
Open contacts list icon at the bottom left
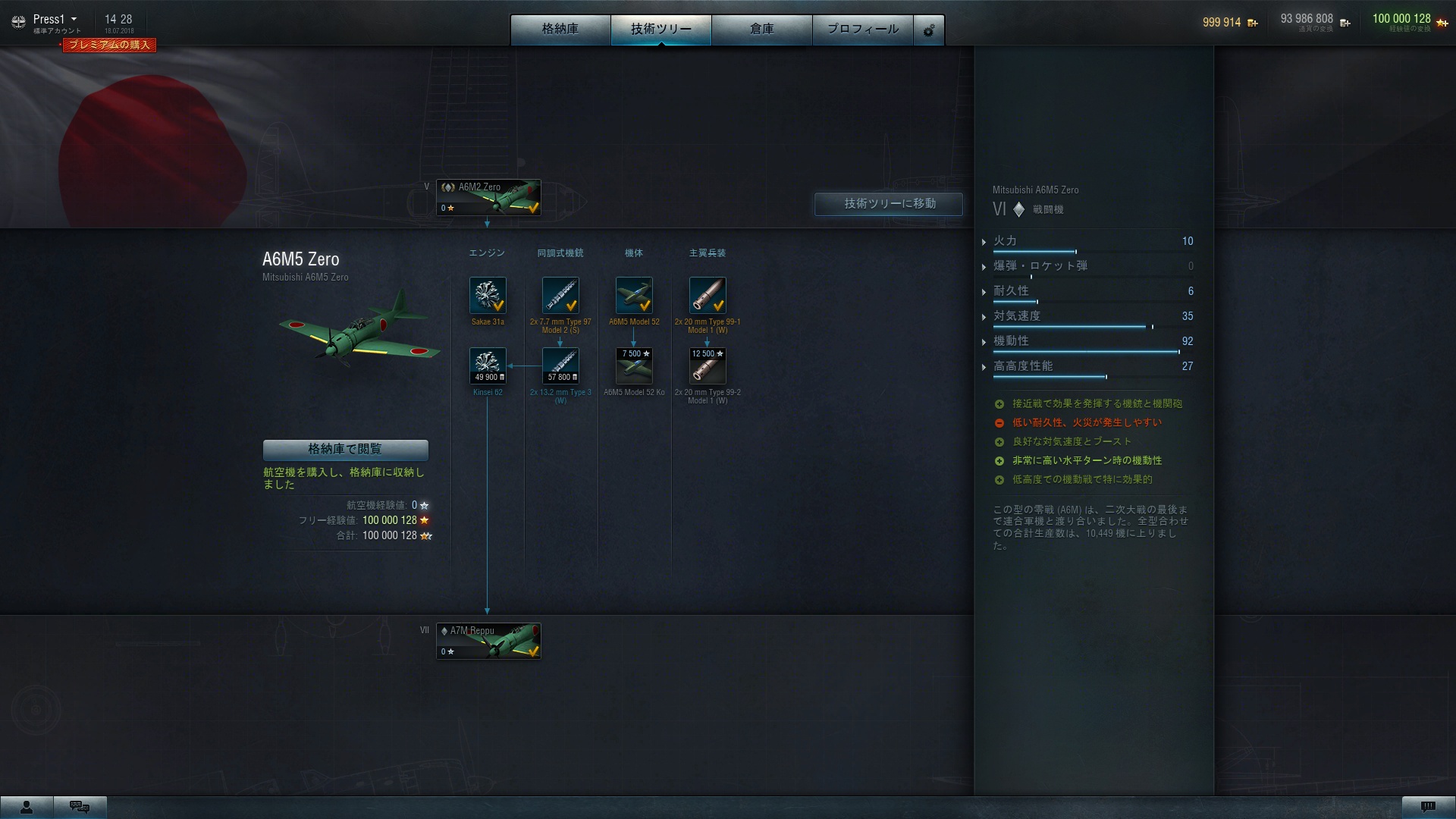[x=27, y=807]
